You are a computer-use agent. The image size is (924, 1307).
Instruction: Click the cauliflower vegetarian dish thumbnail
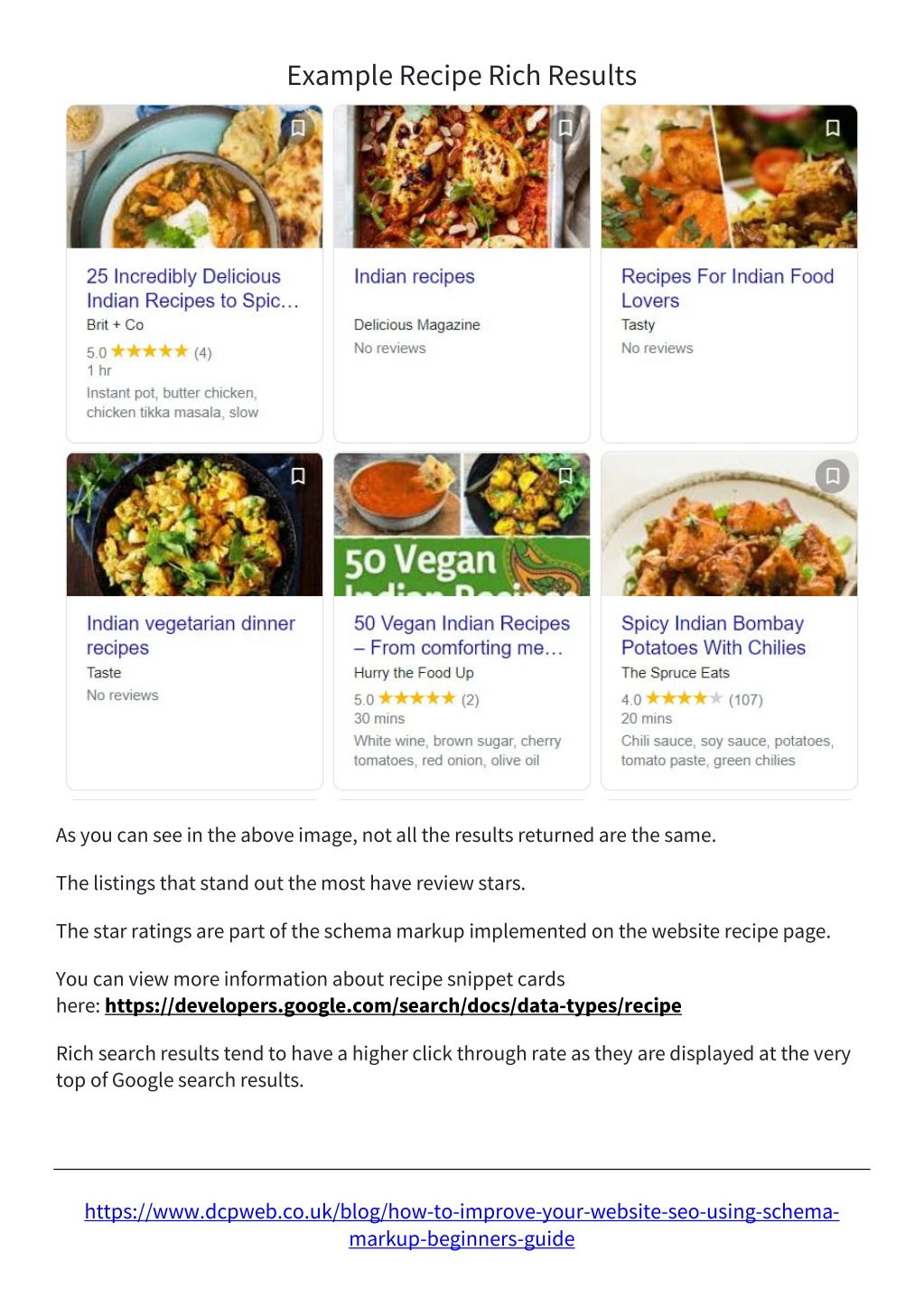(x=194, y=525)
